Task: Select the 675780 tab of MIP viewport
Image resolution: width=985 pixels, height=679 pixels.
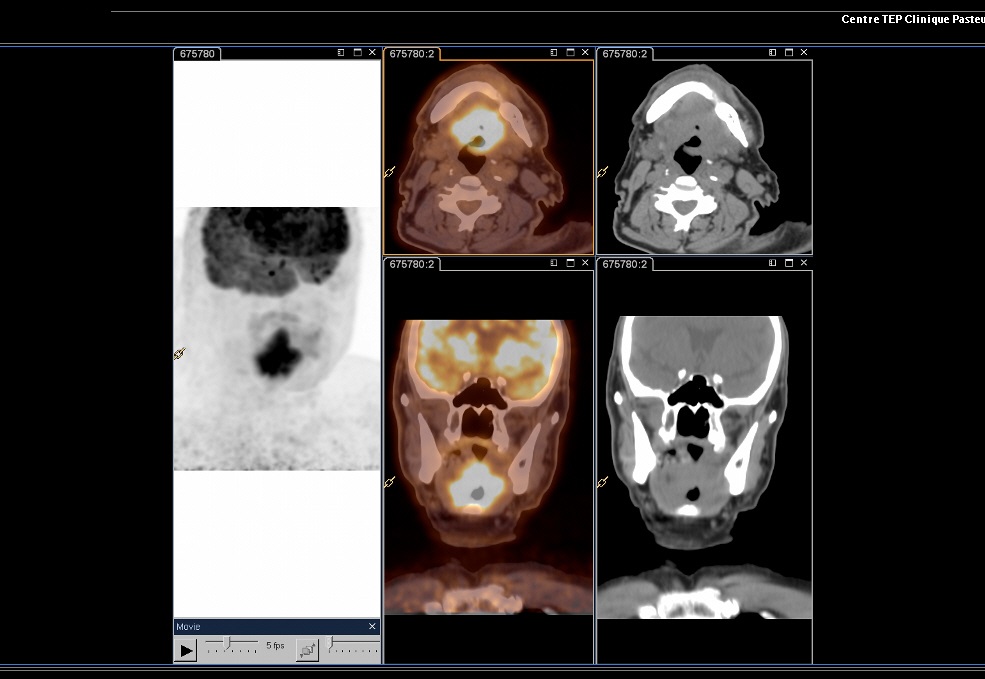Action: (197, 54)
